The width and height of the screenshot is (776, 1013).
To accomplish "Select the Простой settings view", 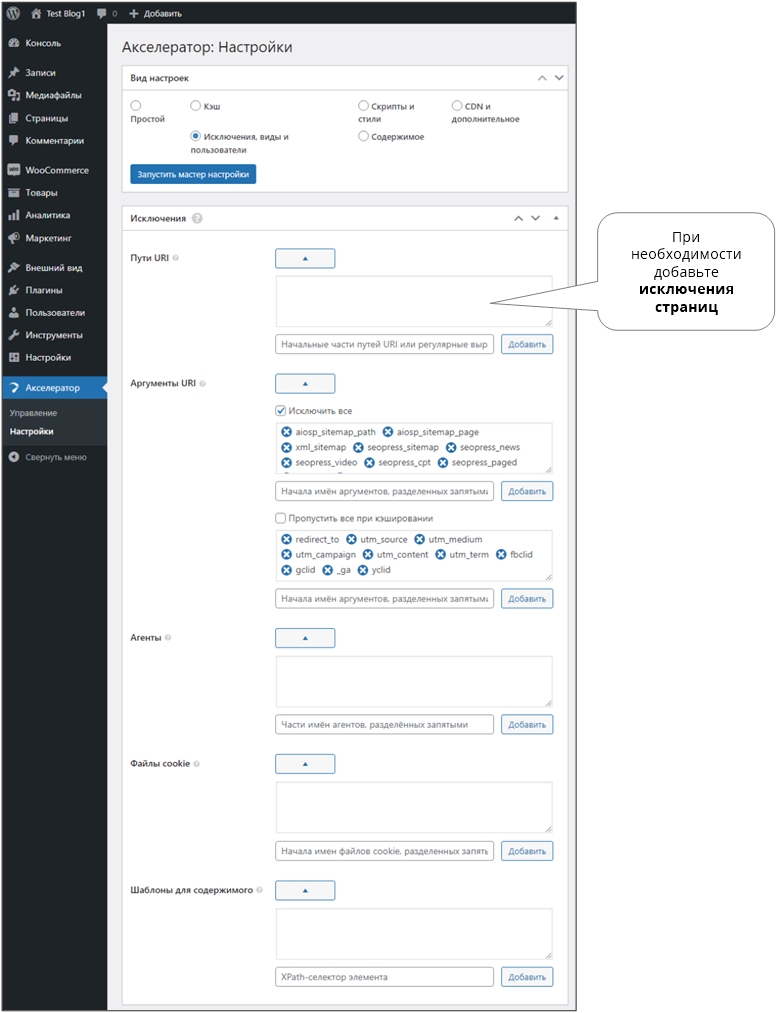I will pyautogui.click(x=136, y=105).
